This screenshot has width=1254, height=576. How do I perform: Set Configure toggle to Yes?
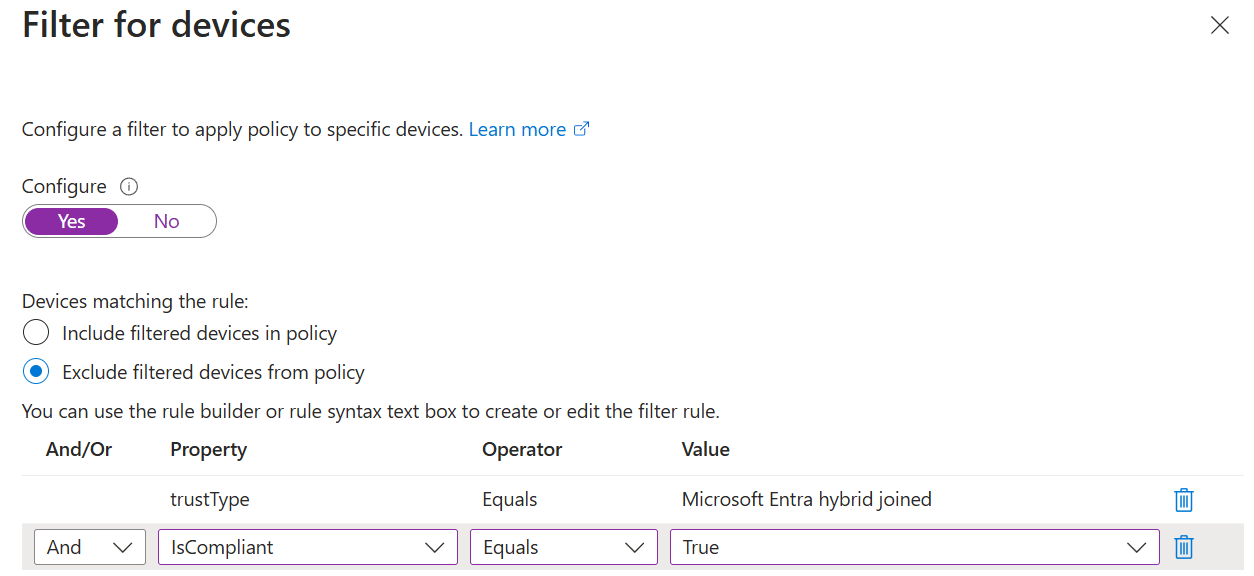[71, 221]
